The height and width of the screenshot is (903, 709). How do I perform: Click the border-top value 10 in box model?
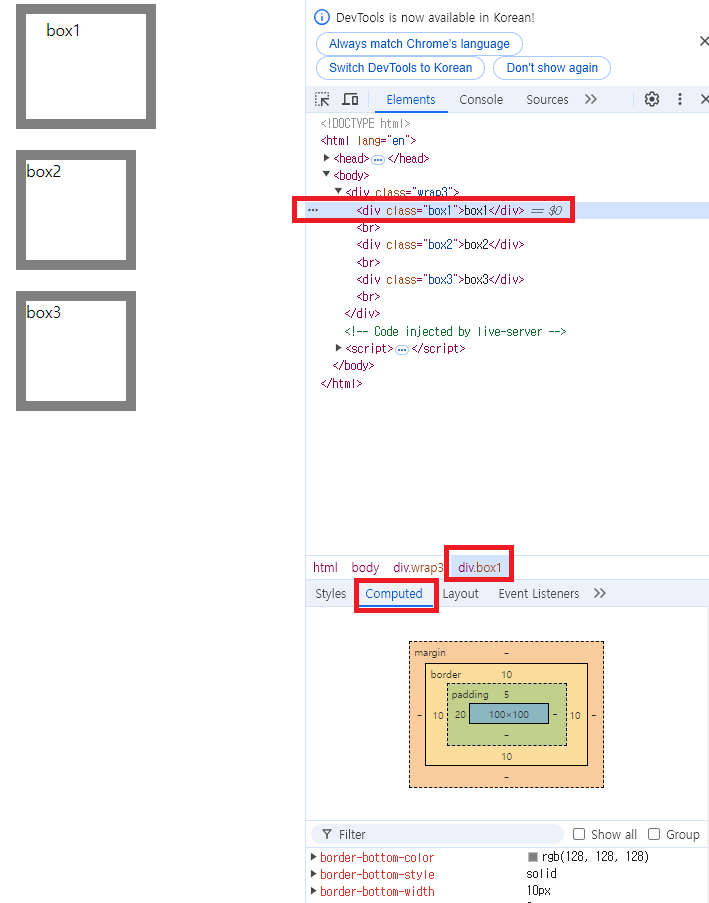(506, 674)
